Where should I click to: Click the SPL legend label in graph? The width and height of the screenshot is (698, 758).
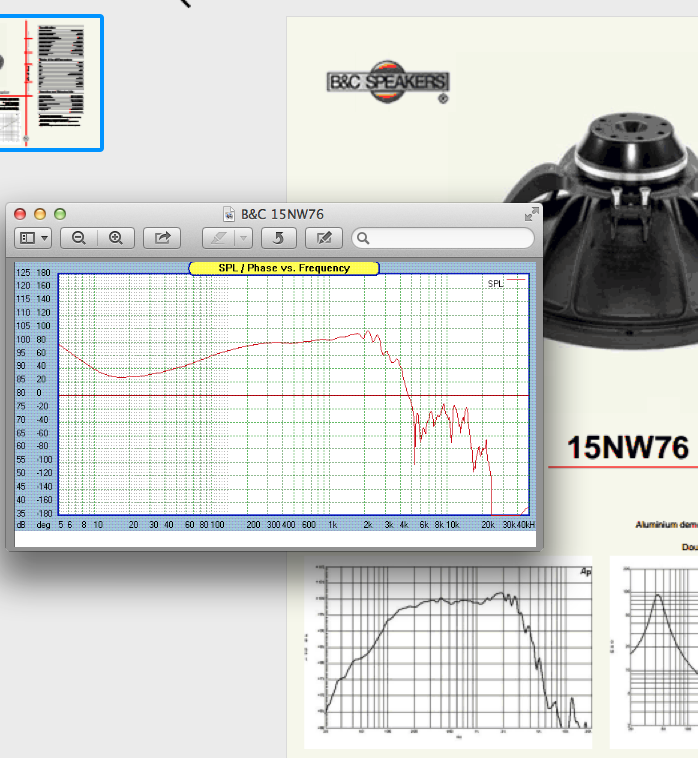tap(496, 284)
